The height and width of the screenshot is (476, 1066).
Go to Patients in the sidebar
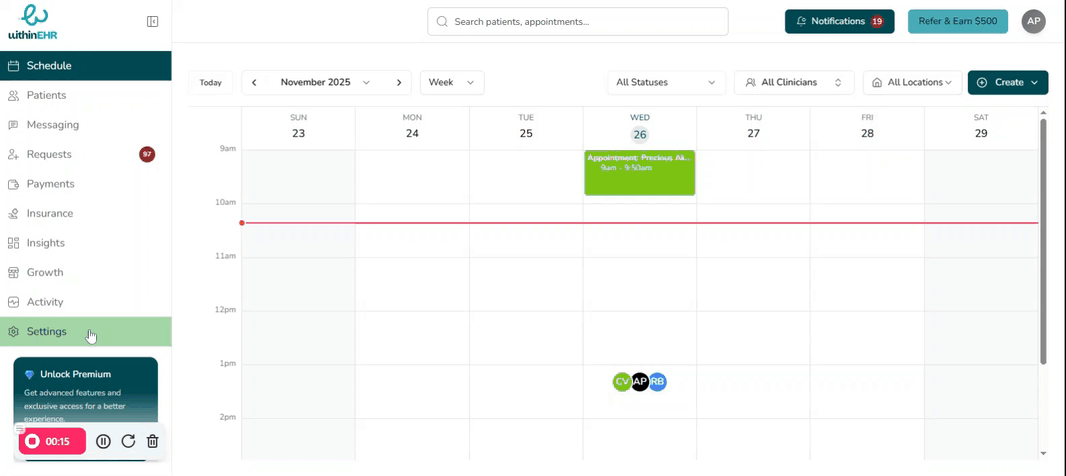tap(86, 95)
